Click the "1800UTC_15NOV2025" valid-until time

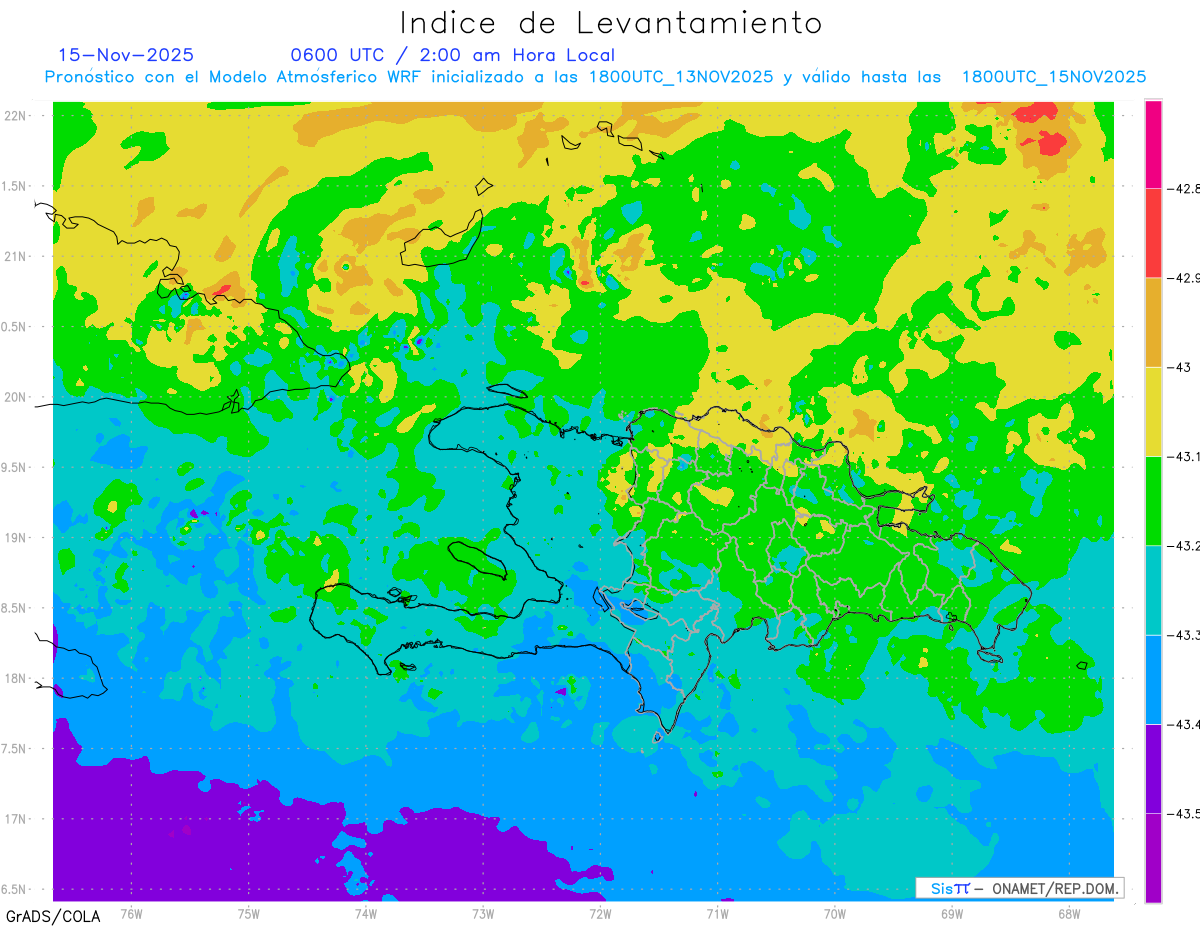(1053, 77)
